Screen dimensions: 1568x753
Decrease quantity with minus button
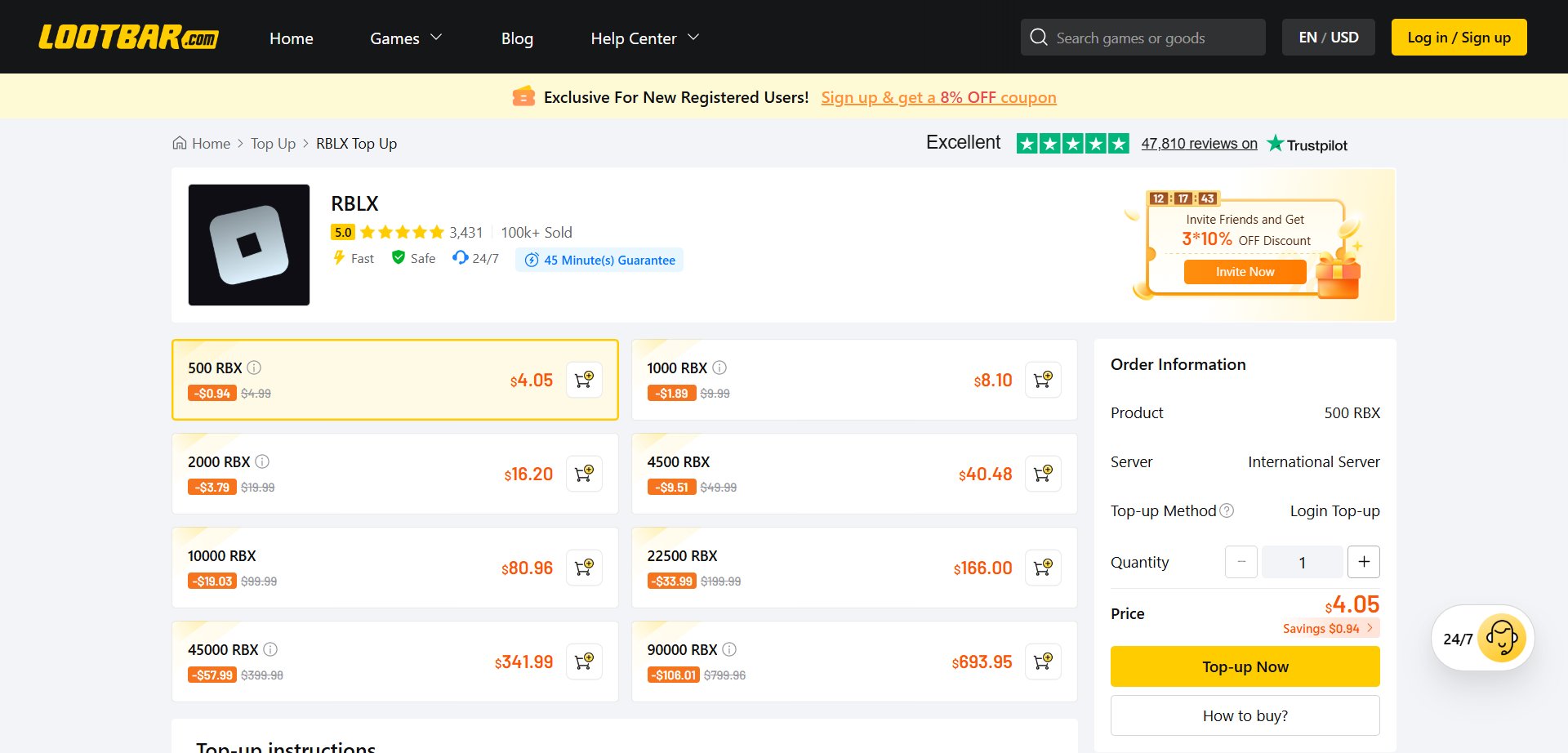tap(1241, 562)
